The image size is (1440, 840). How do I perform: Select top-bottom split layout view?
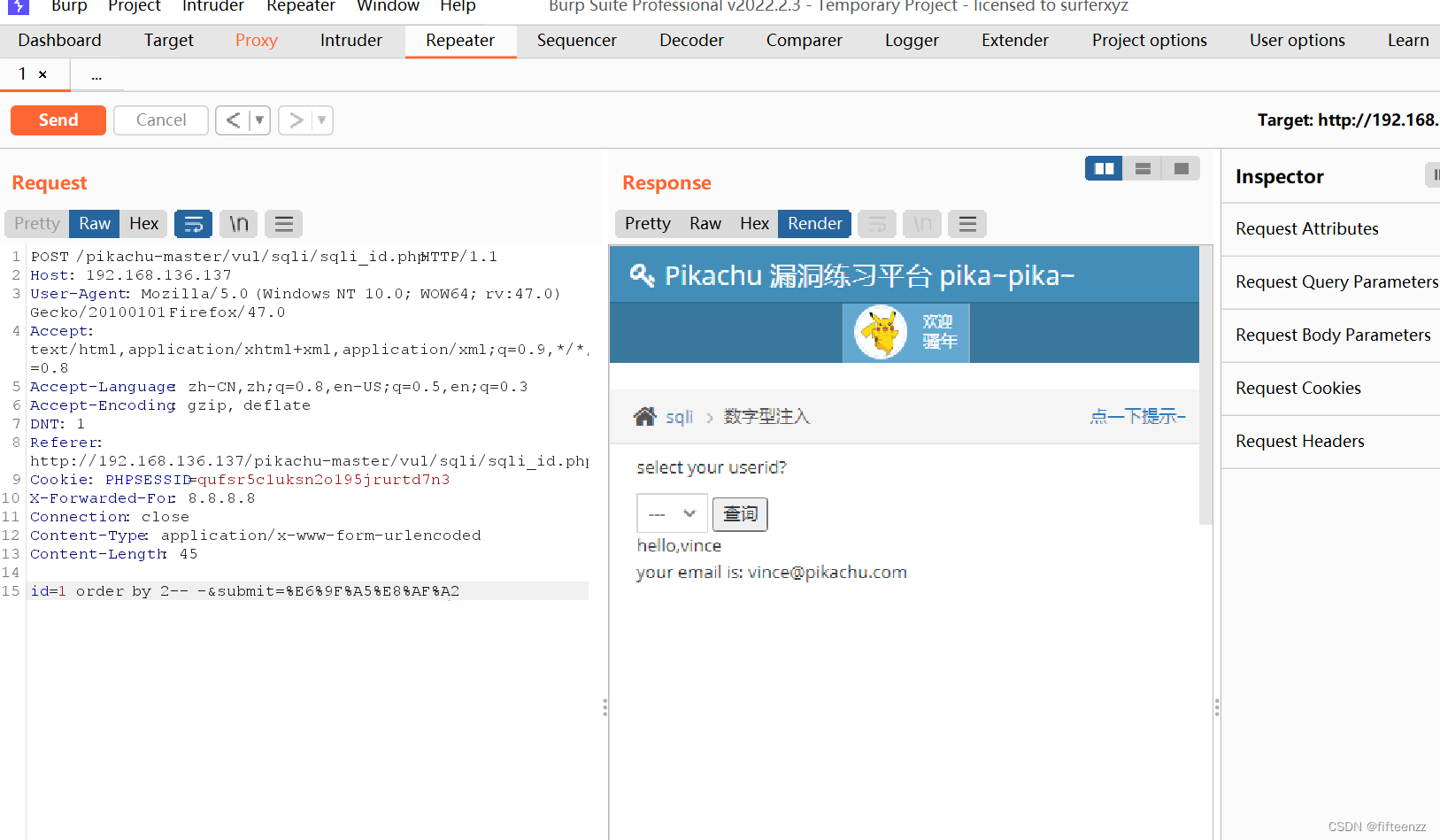pyautogui.click(x=1143, y=168)
